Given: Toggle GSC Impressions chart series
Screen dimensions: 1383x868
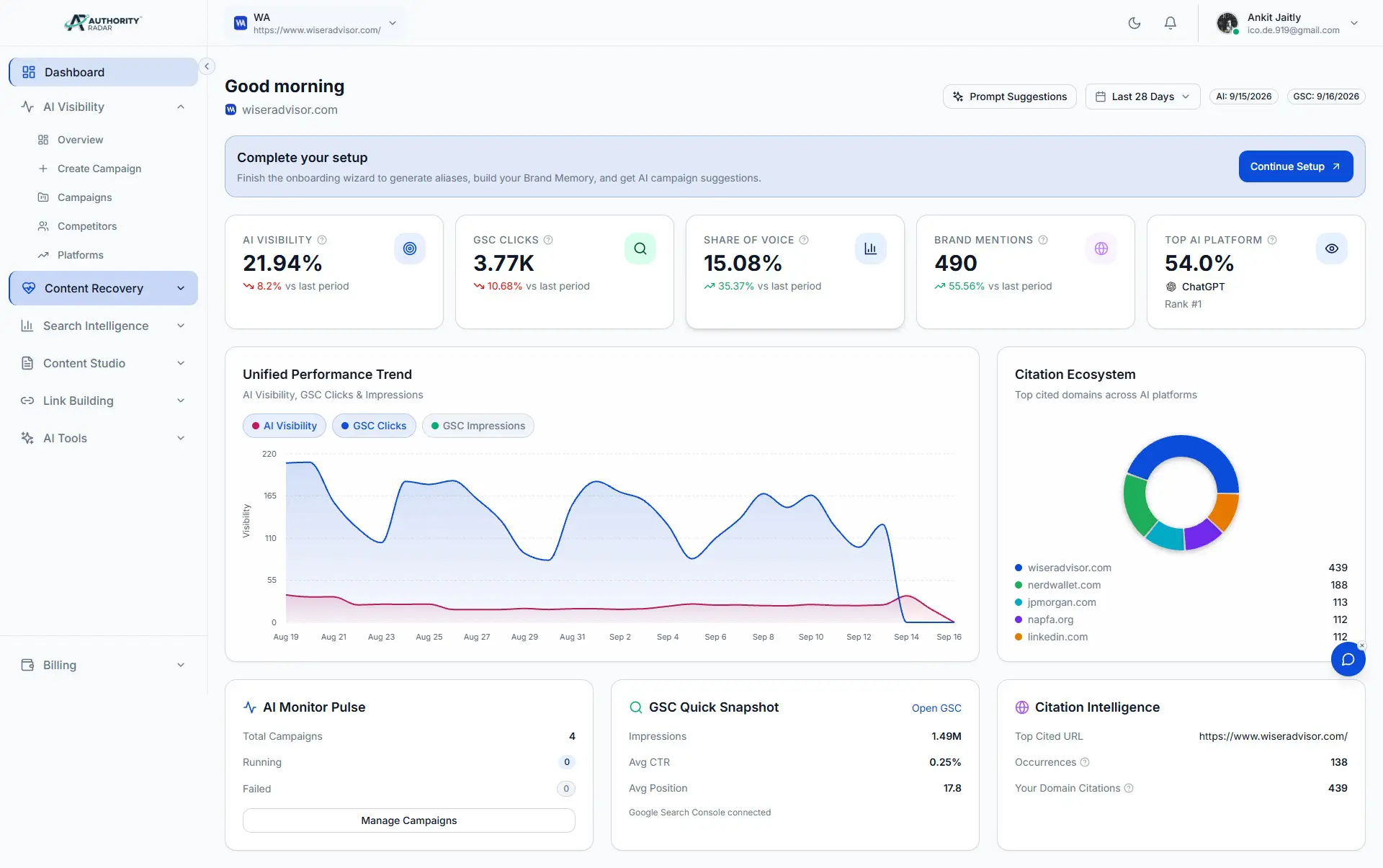Looking at the screenshot, I should point(478,426).
